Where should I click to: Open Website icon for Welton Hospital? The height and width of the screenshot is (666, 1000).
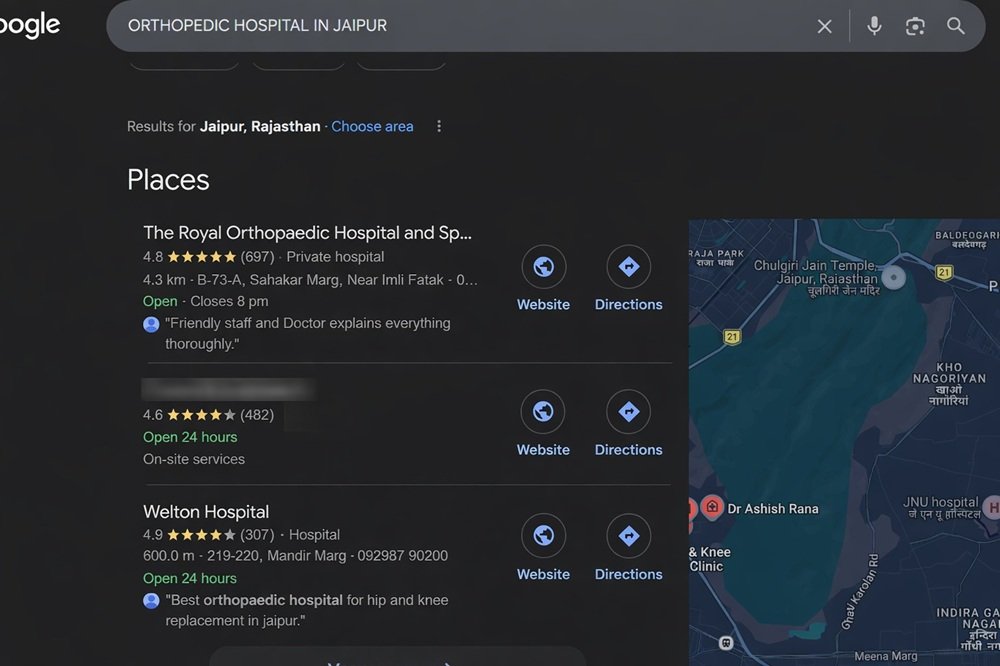[543, 536]
